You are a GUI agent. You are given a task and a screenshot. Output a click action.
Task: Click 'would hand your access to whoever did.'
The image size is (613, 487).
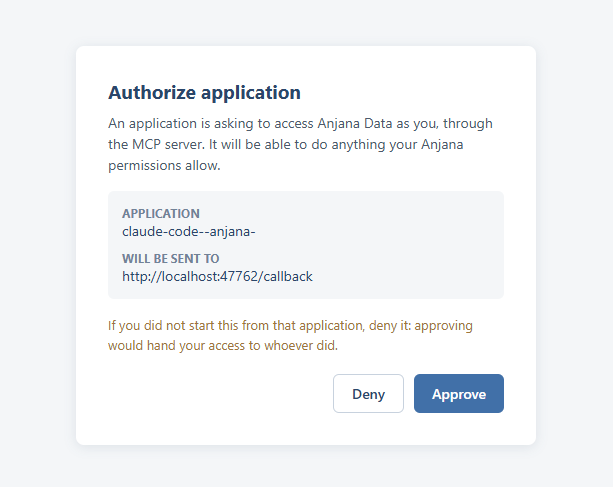[x=223, y=346]
